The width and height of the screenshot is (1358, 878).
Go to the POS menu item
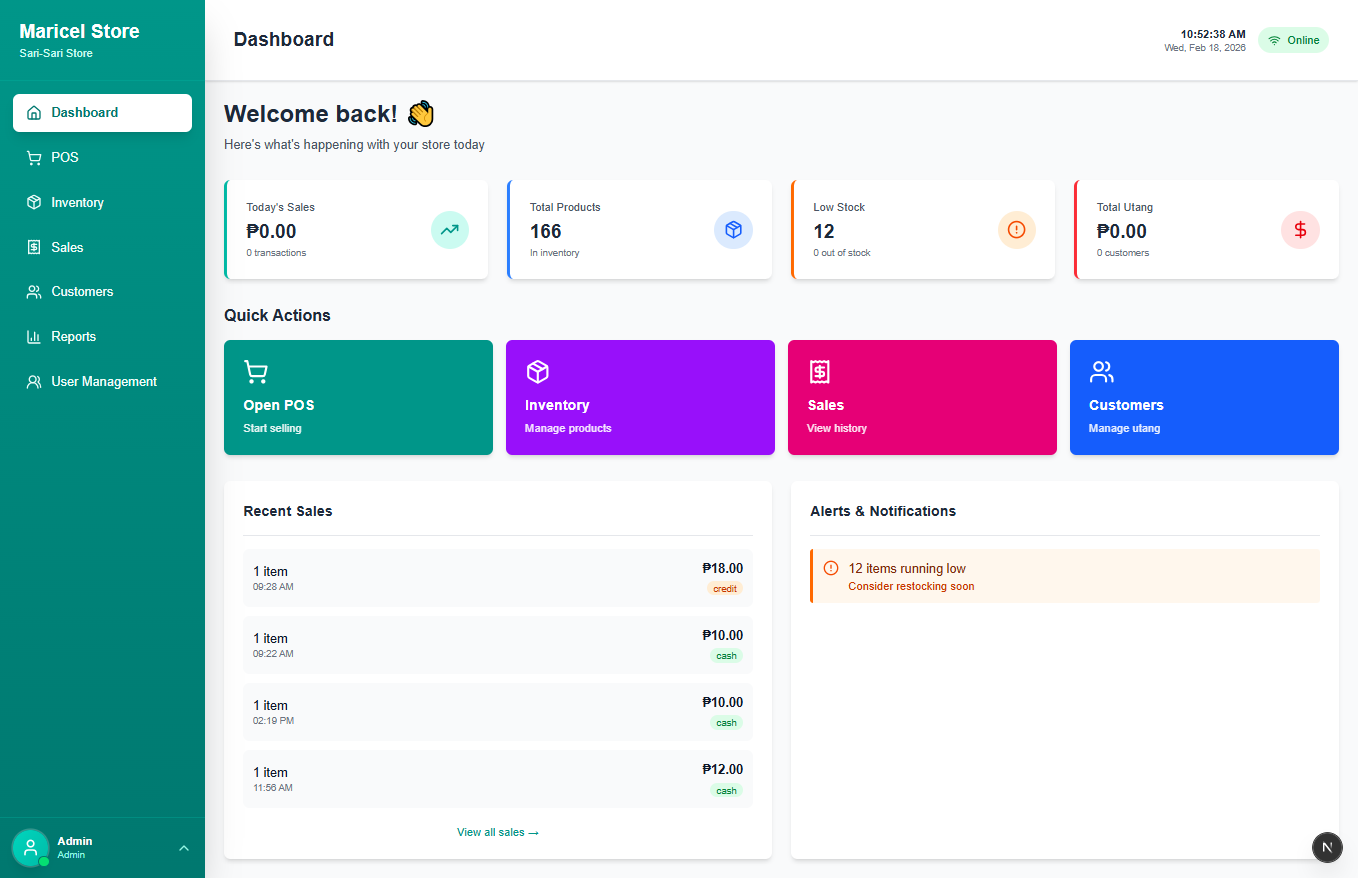tap(102, 158)
